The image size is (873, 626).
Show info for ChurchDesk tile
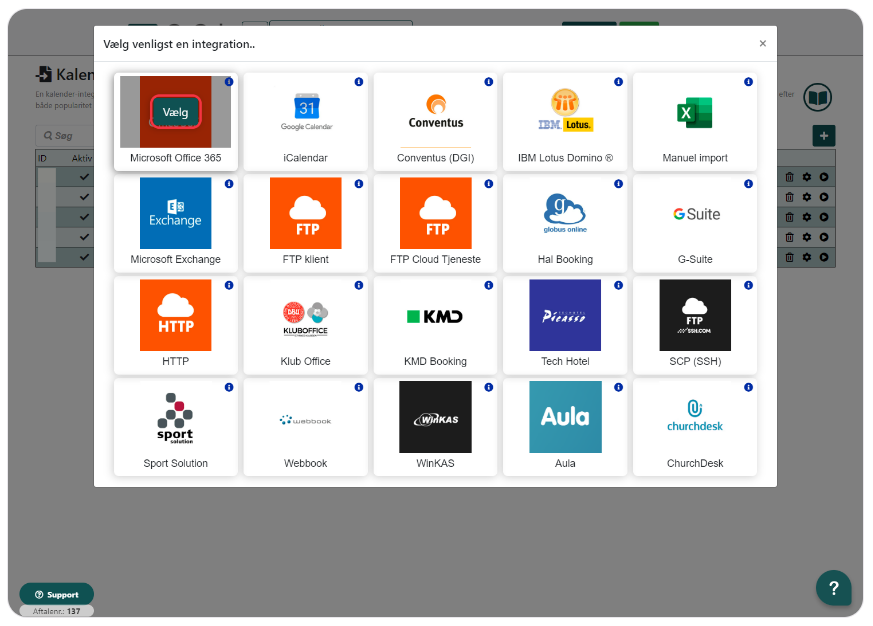(748, 387)
